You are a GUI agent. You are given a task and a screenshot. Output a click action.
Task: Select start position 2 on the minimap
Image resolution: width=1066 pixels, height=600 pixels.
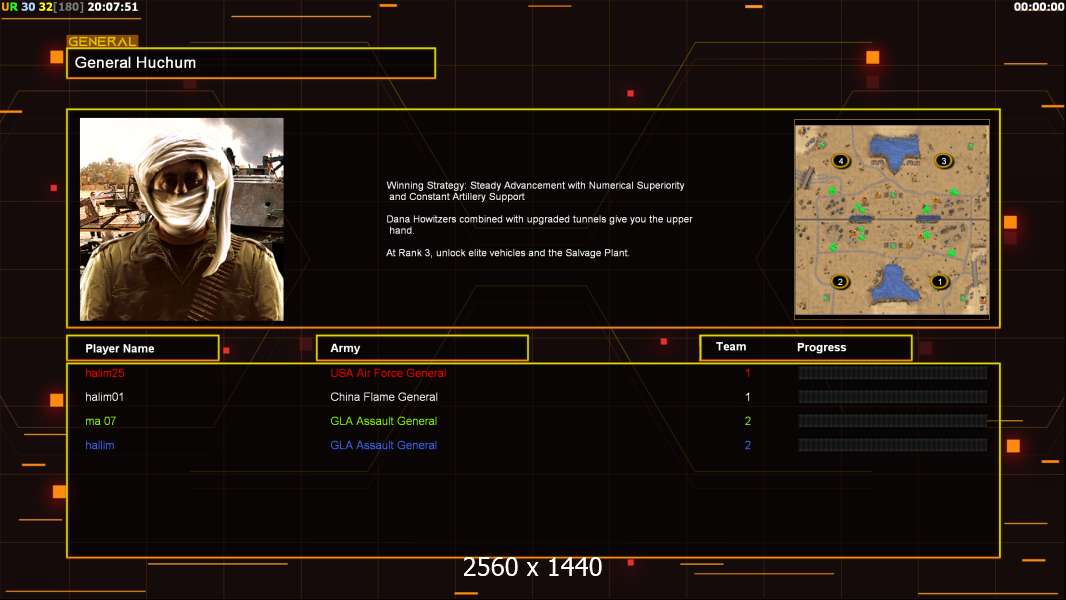click(x=840, y=282)
